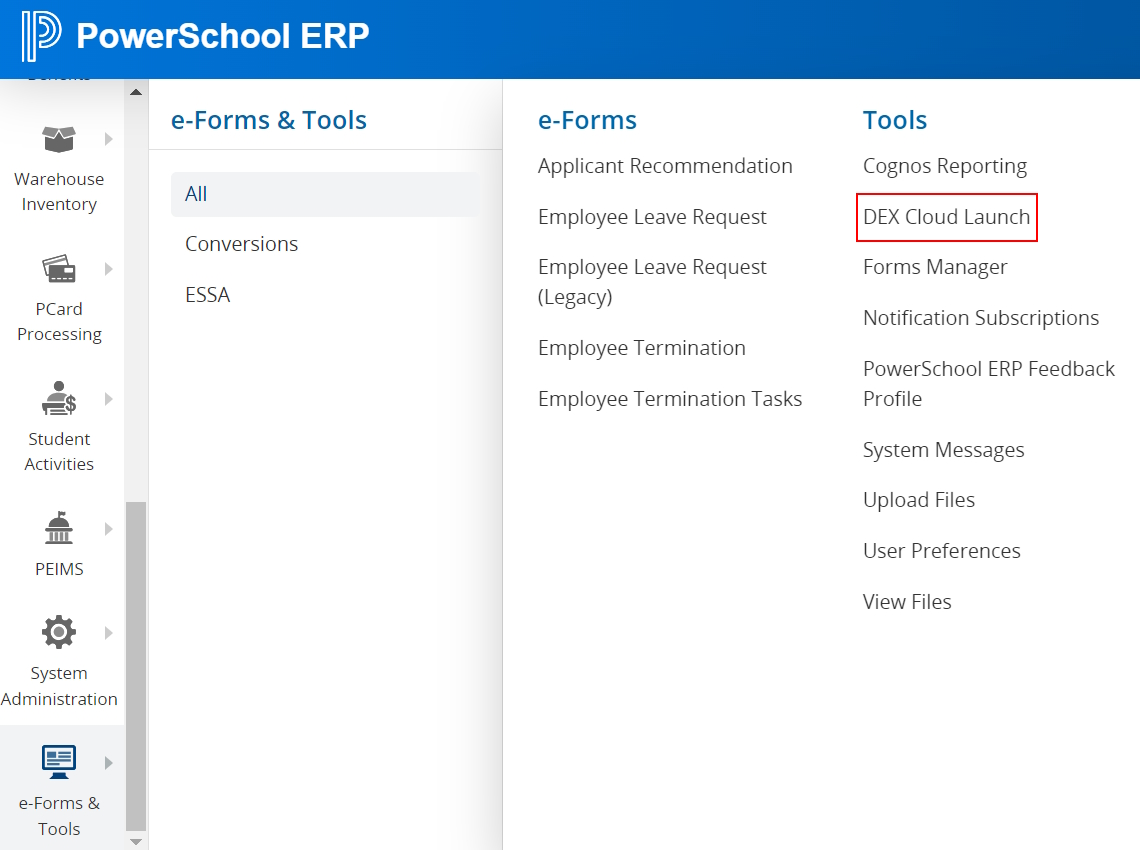Open the Warehouse Inventory box icon
Viewport: 1140px width, 850px height.
(x=59, y=139)
